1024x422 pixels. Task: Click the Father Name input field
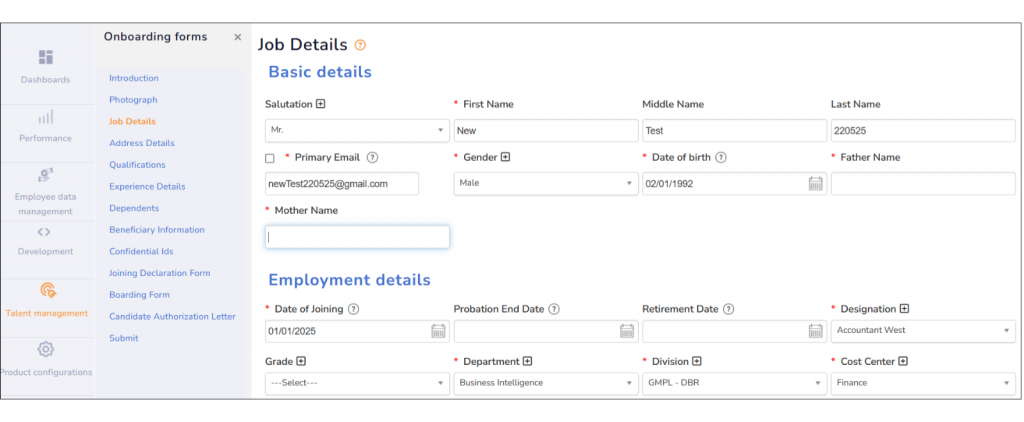pos(923,184)
